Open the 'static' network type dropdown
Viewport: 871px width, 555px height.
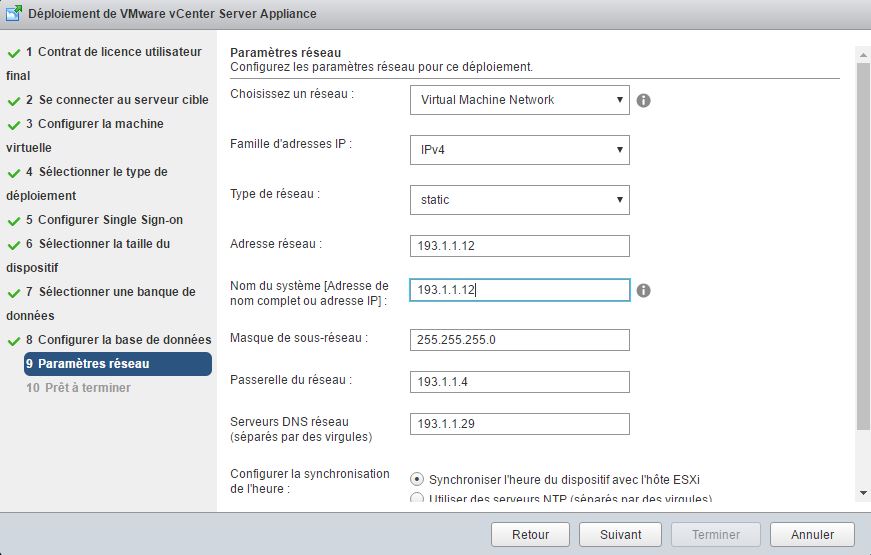coord(519,200)
